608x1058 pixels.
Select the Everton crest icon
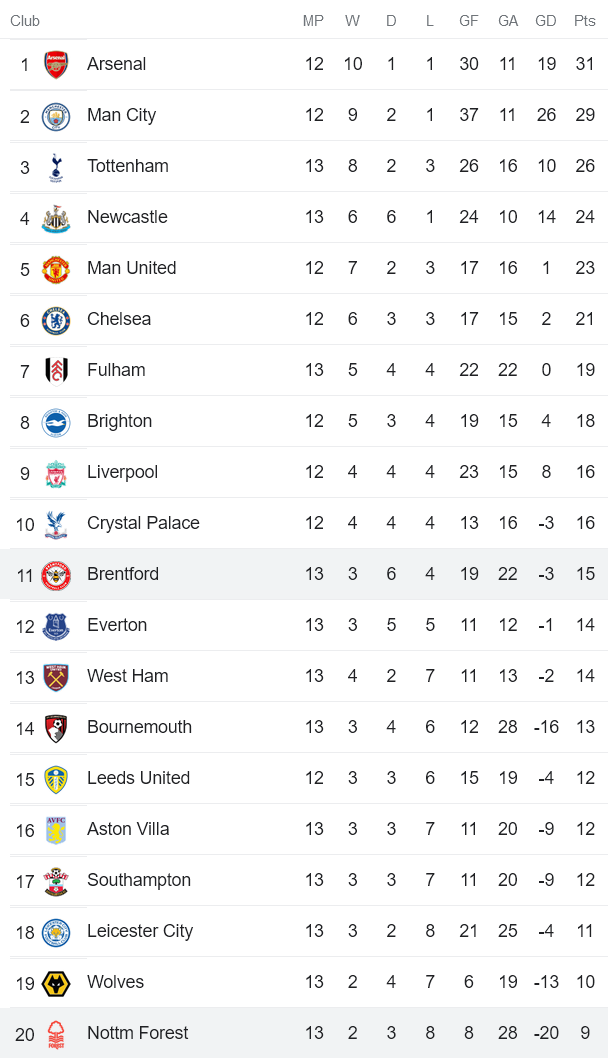click(56, 626)
